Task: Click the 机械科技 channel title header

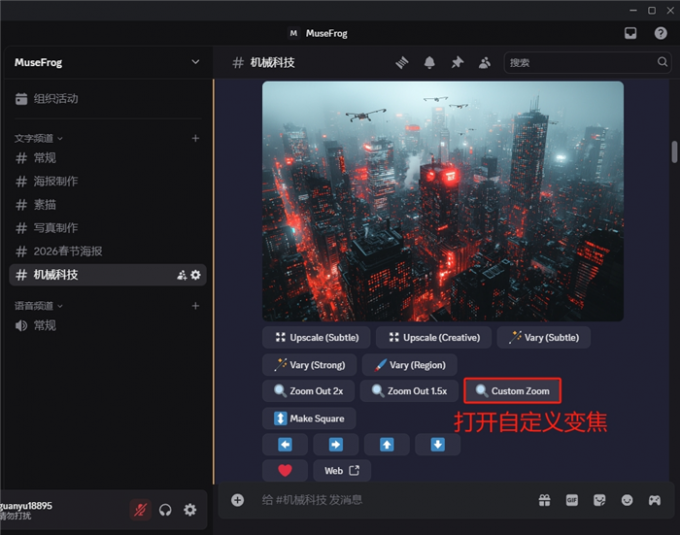Action: tap(272, 62)
